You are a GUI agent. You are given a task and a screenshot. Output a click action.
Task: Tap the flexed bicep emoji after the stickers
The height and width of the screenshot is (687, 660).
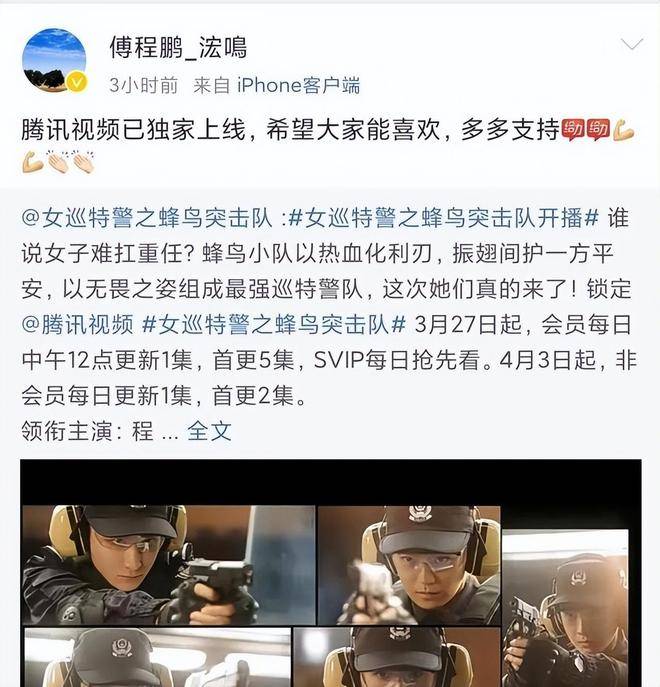pos(624,130)
